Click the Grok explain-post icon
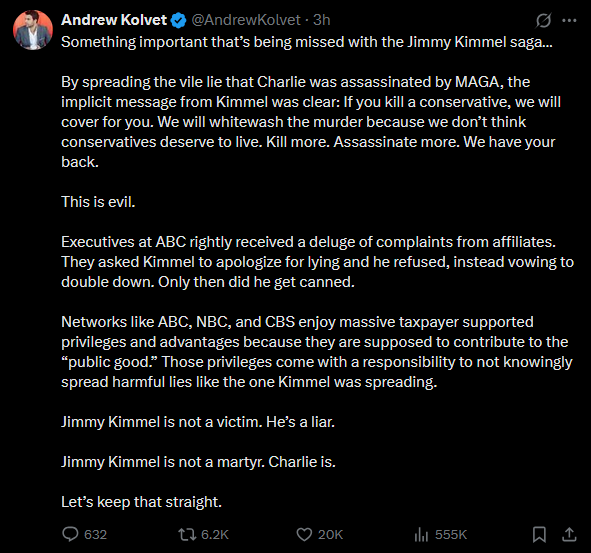591x553 pixels. 544,20
